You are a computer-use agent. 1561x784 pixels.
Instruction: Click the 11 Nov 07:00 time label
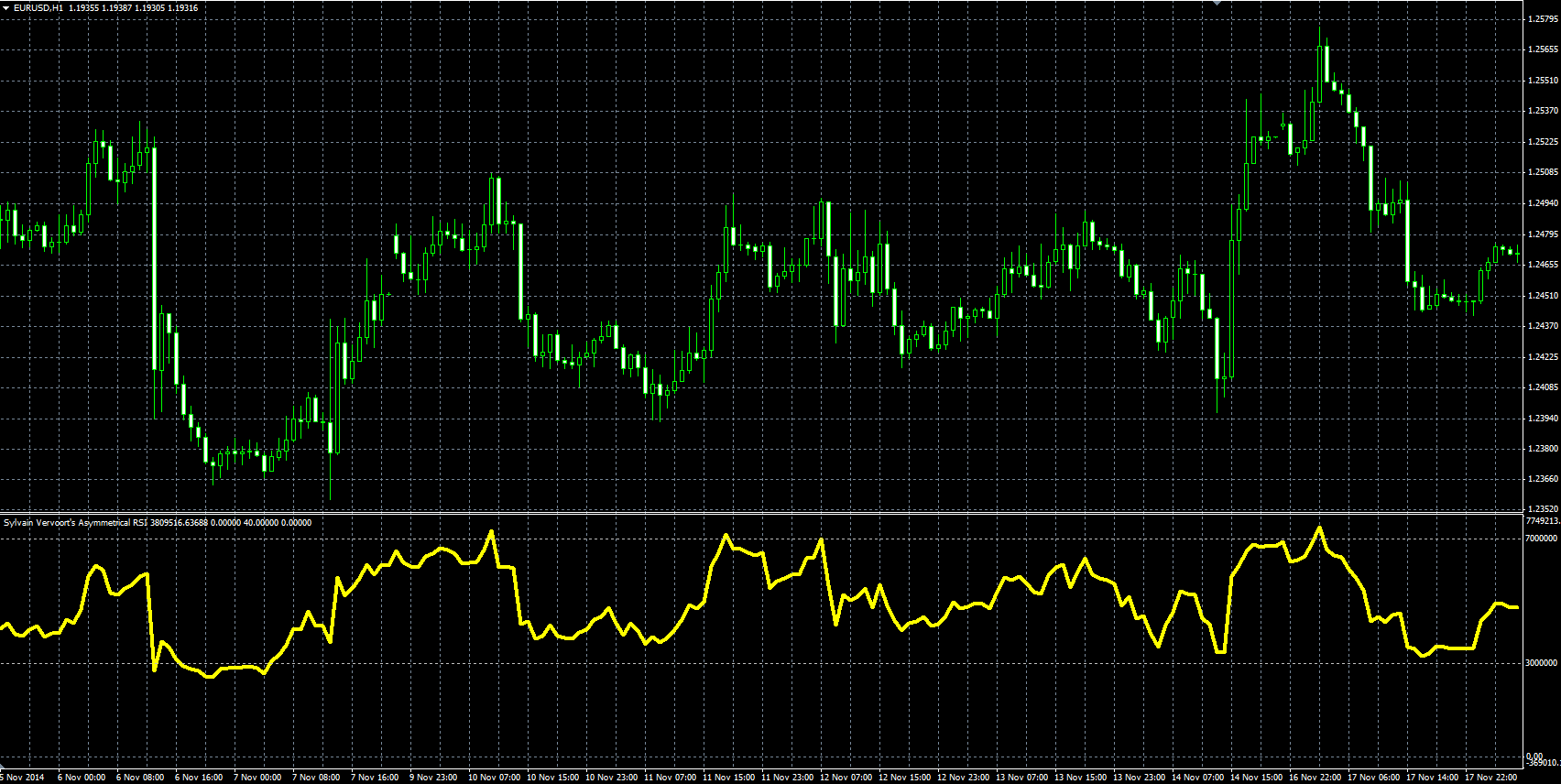click(x=671, y=778)
